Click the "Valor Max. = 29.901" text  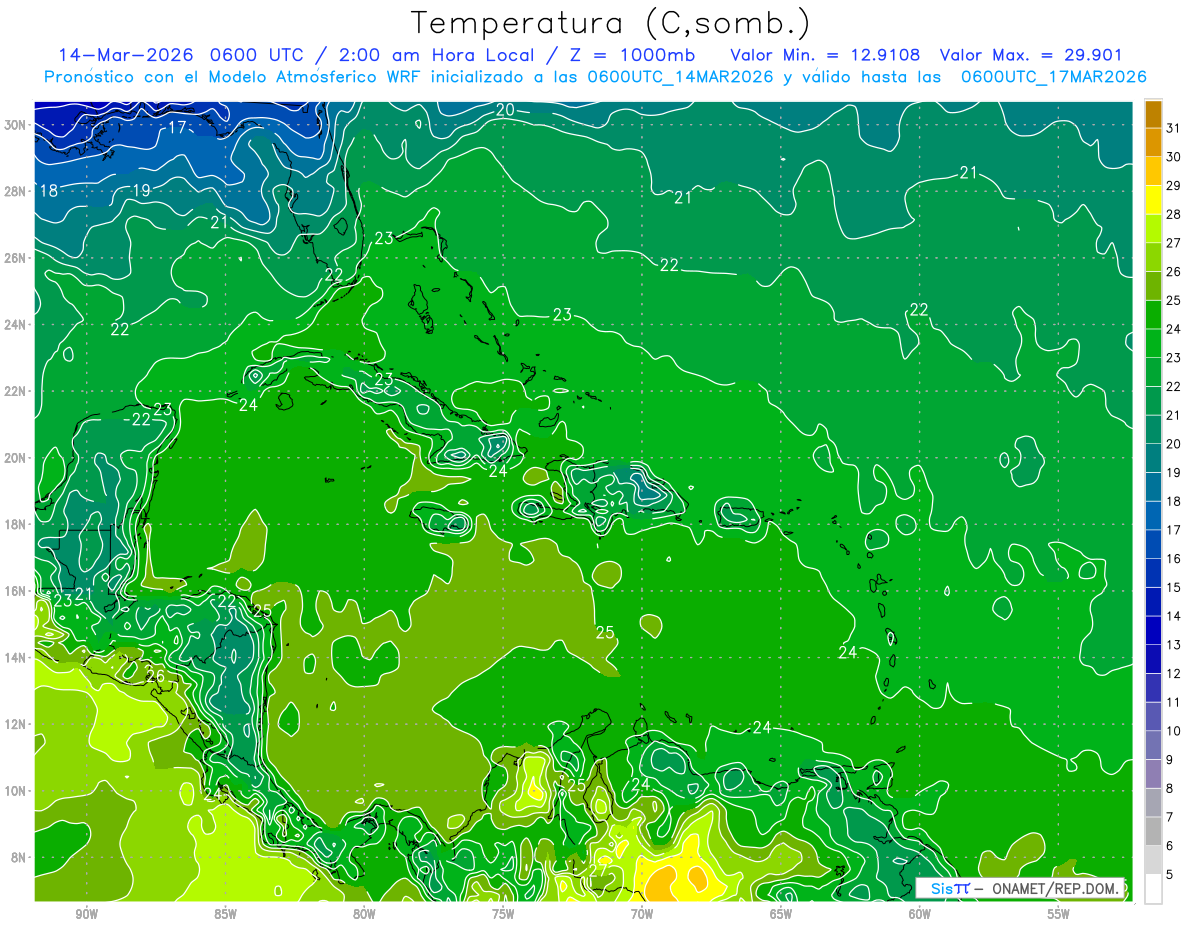(x=1031, y=55)
